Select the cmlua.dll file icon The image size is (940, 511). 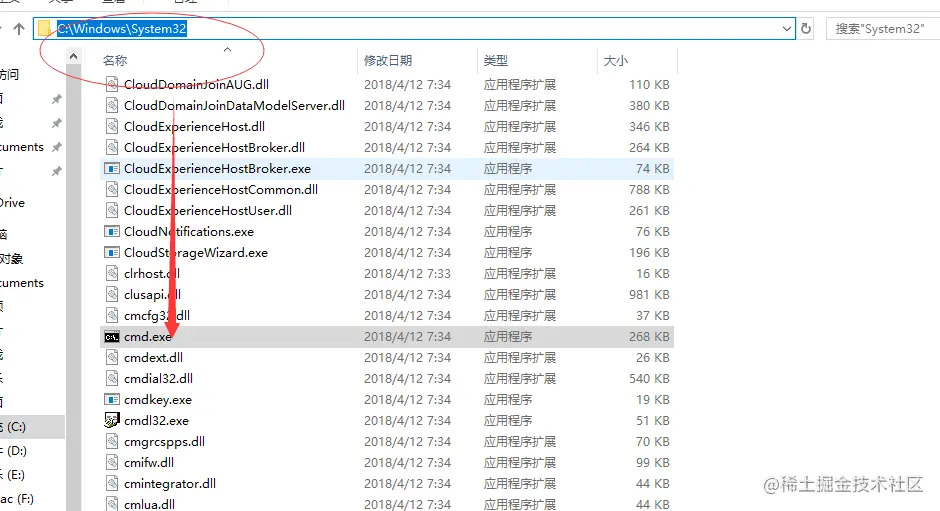coord(112,504)
